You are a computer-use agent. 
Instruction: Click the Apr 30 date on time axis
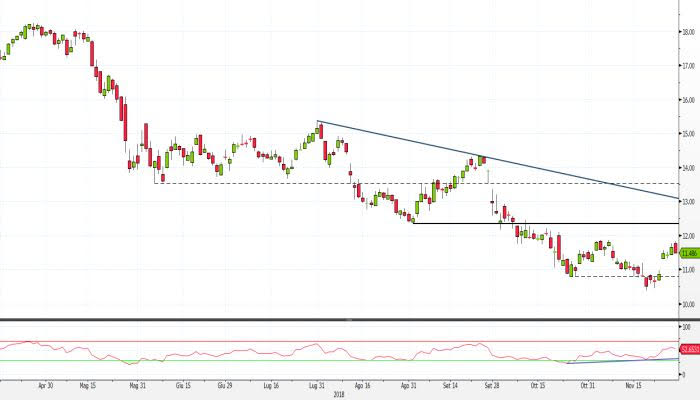42,383
